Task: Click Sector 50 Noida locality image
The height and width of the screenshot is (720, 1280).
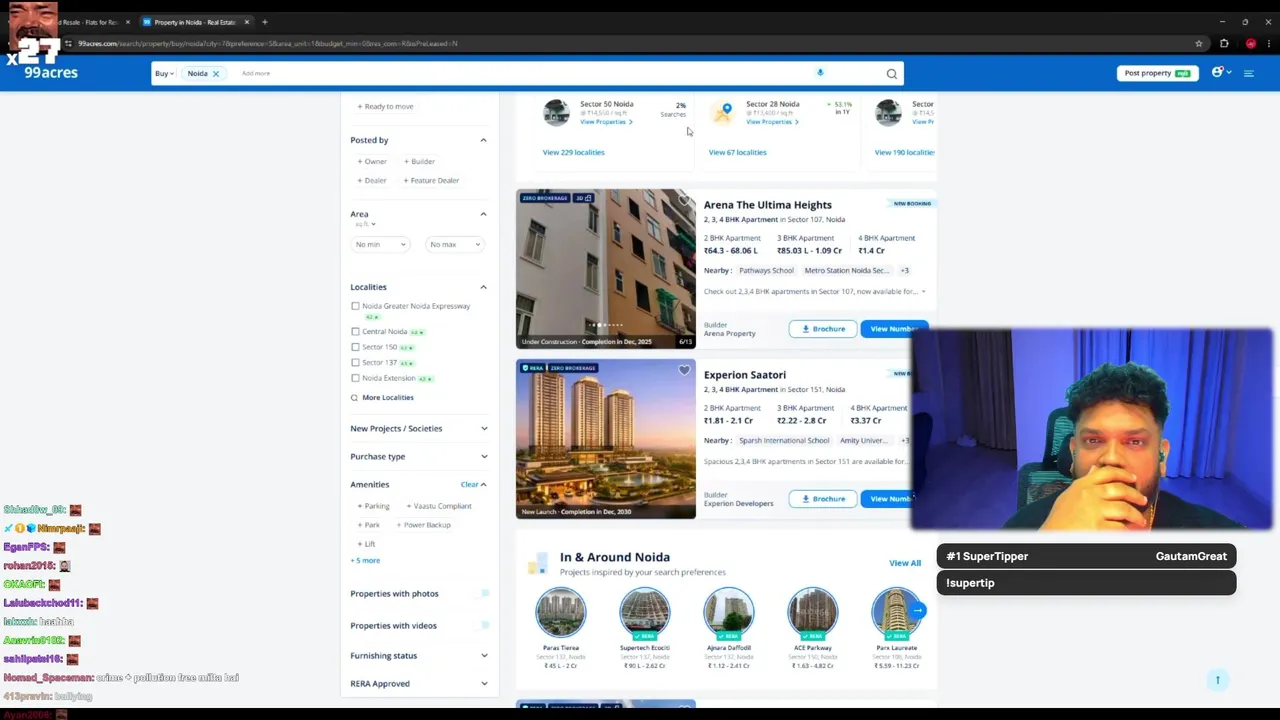Action: click(556, 112)
